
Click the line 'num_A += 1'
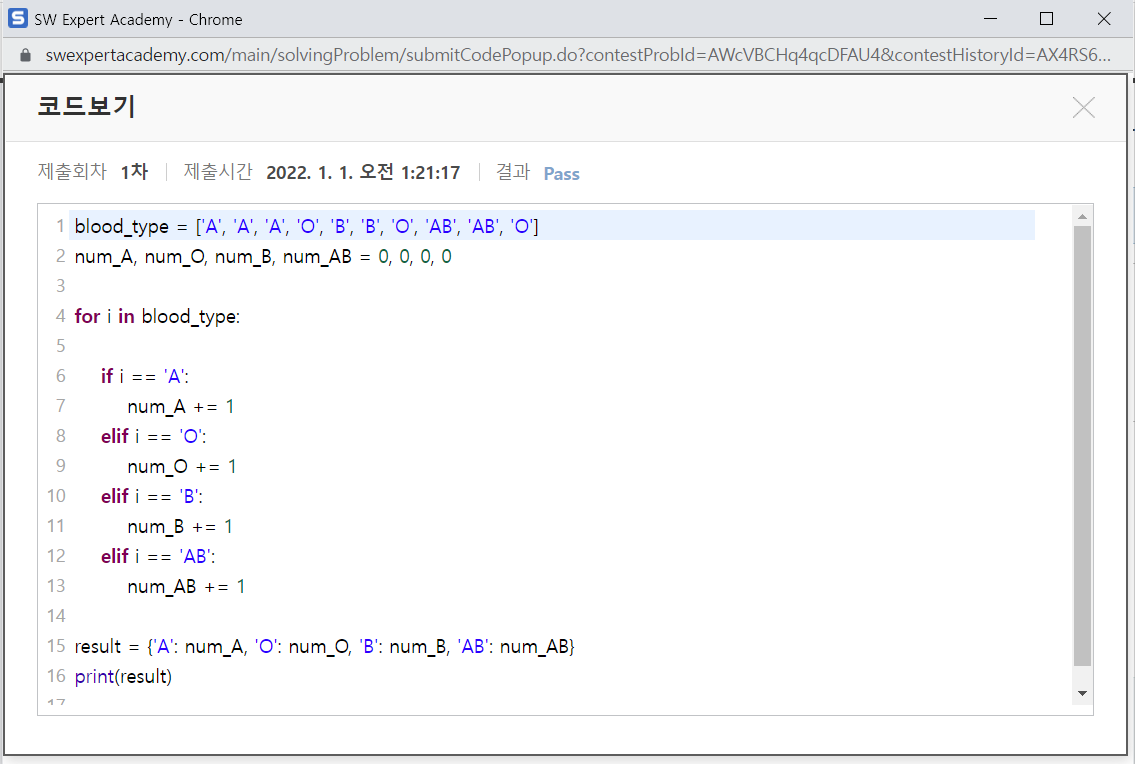(181, 407)
